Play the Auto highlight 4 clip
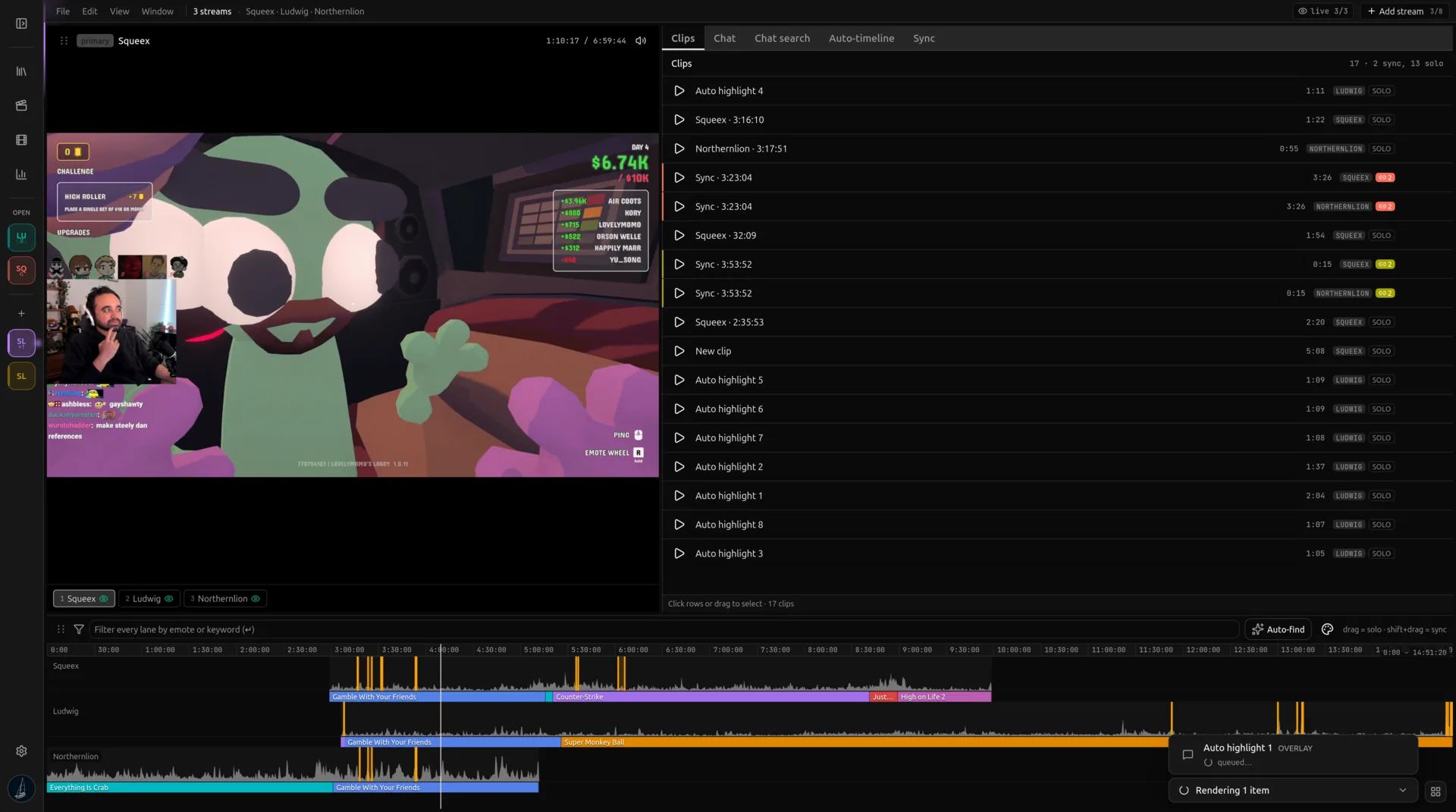The image size is (1456, 812). (x=679, y=91)
